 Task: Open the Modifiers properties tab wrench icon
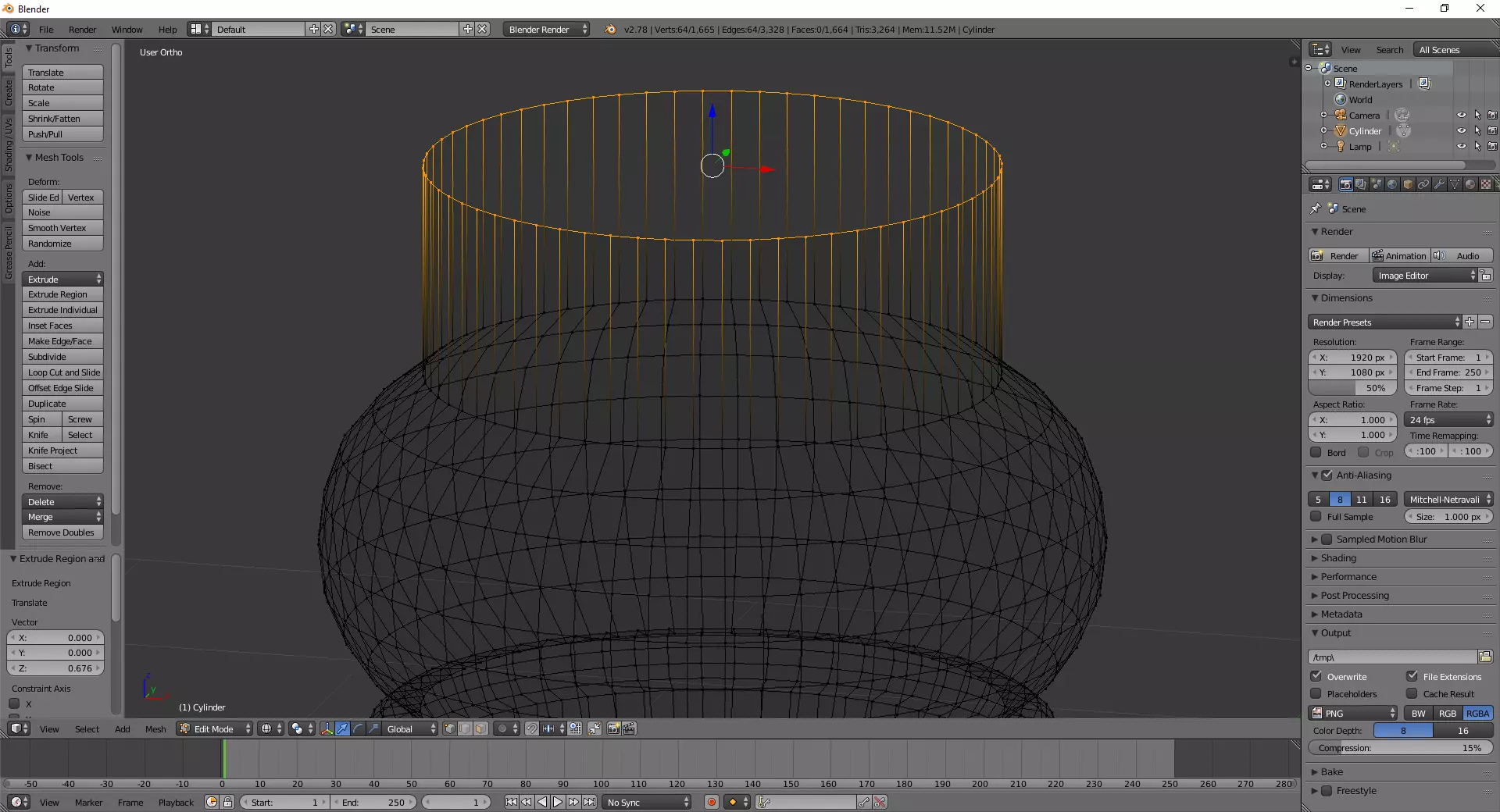(x=1439, y=185)
